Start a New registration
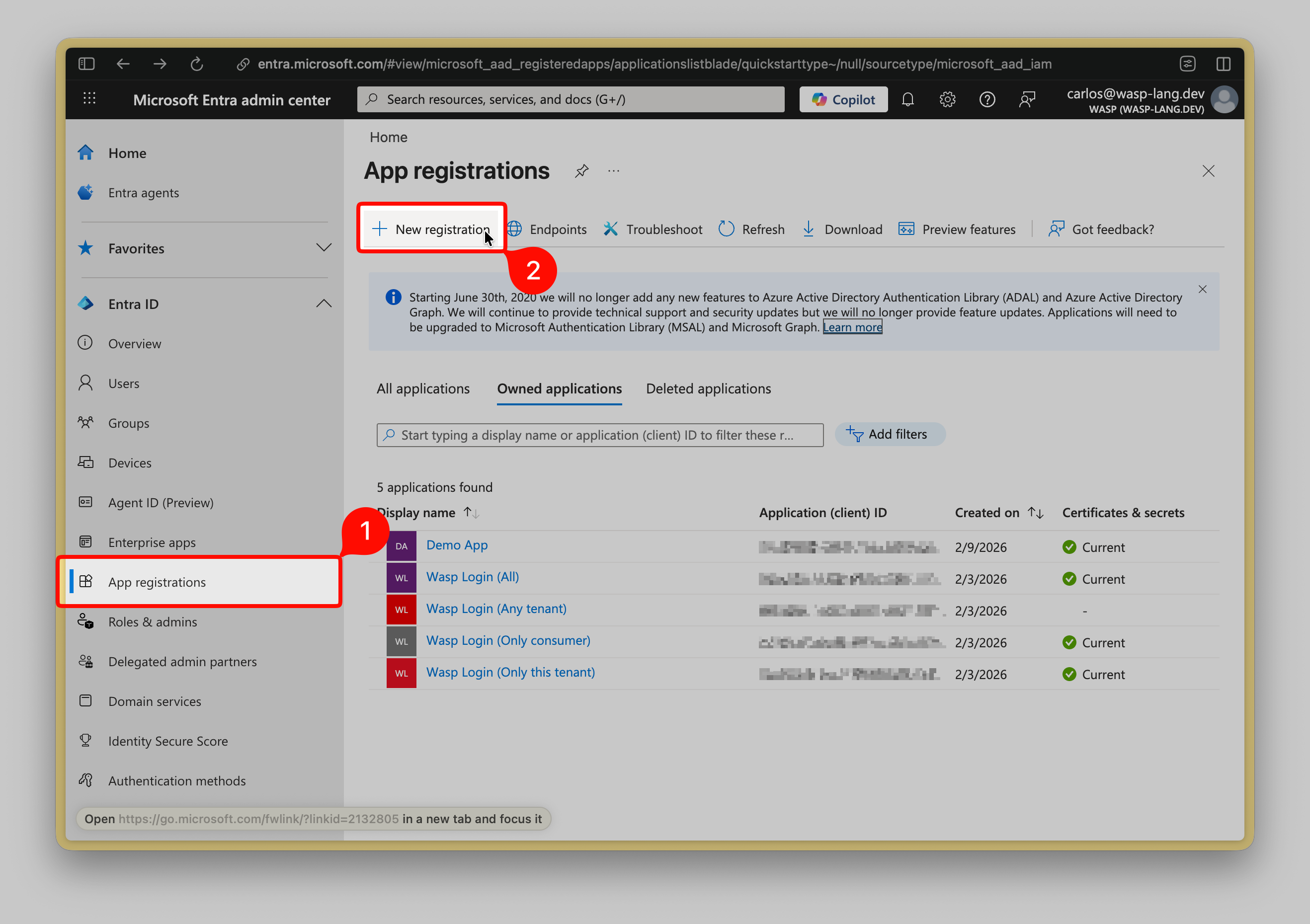This screenshot has width=1310, height=924. point(432,229)
